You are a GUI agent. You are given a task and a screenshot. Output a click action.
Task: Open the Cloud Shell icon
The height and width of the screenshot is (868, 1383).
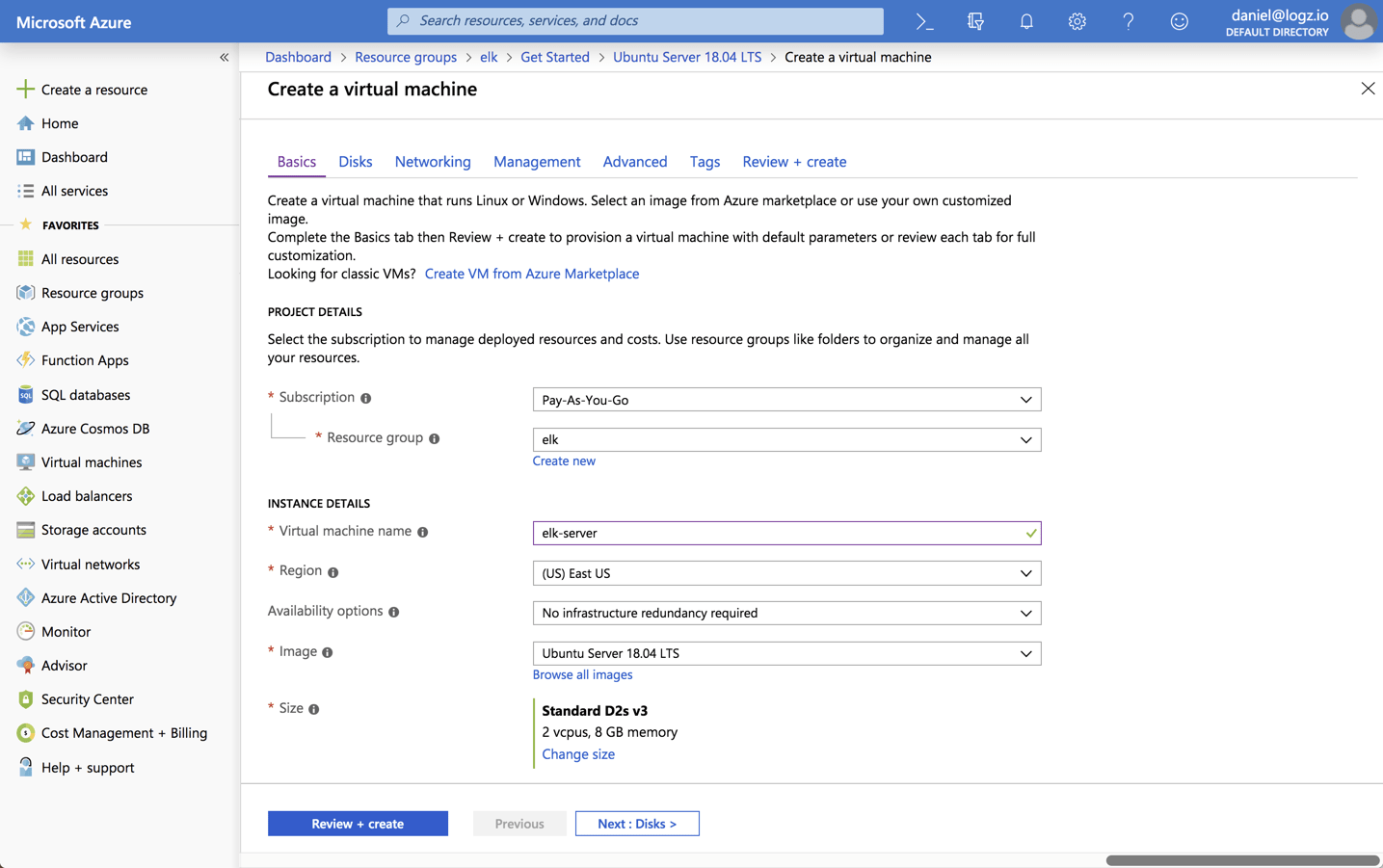point(924,21)
